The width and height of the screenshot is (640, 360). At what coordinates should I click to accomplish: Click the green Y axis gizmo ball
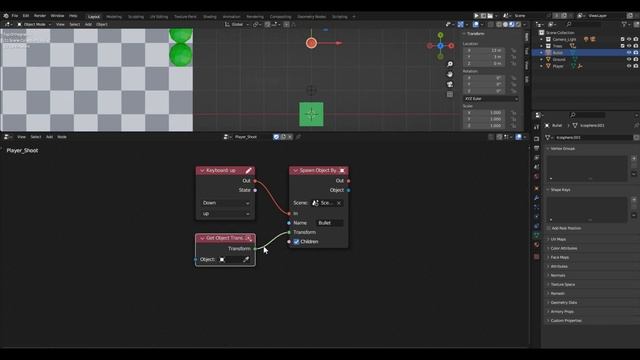point(440,35)
